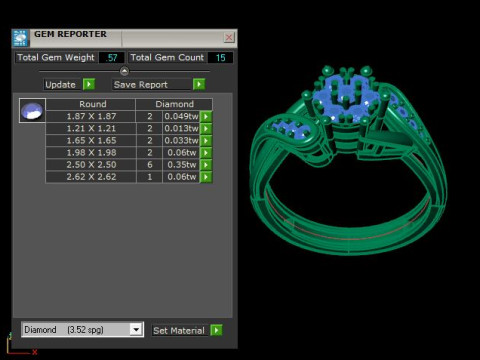Click green arrow for 1.98 X 1.98 row
480x360 pixels.
pos(206,153)
